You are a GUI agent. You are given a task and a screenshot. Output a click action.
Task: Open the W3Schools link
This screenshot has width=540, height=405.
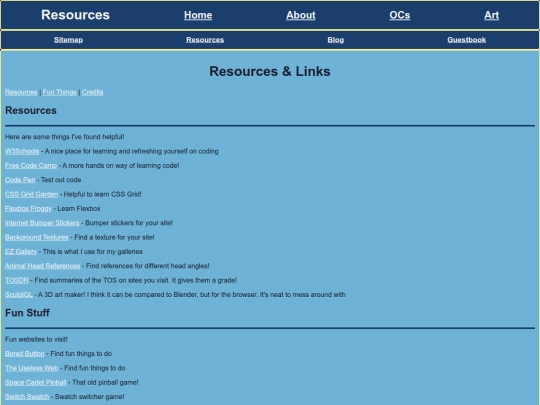tap(22, 151)
